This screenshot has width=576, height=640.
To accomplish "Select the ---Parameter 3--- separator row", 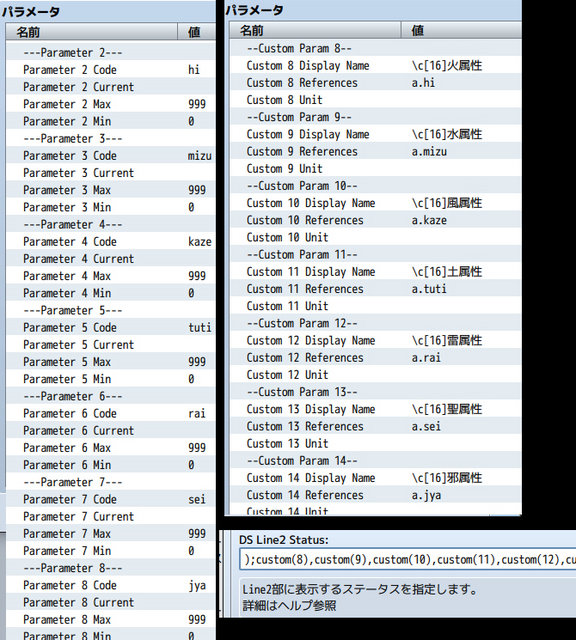I will coord(111,138).
